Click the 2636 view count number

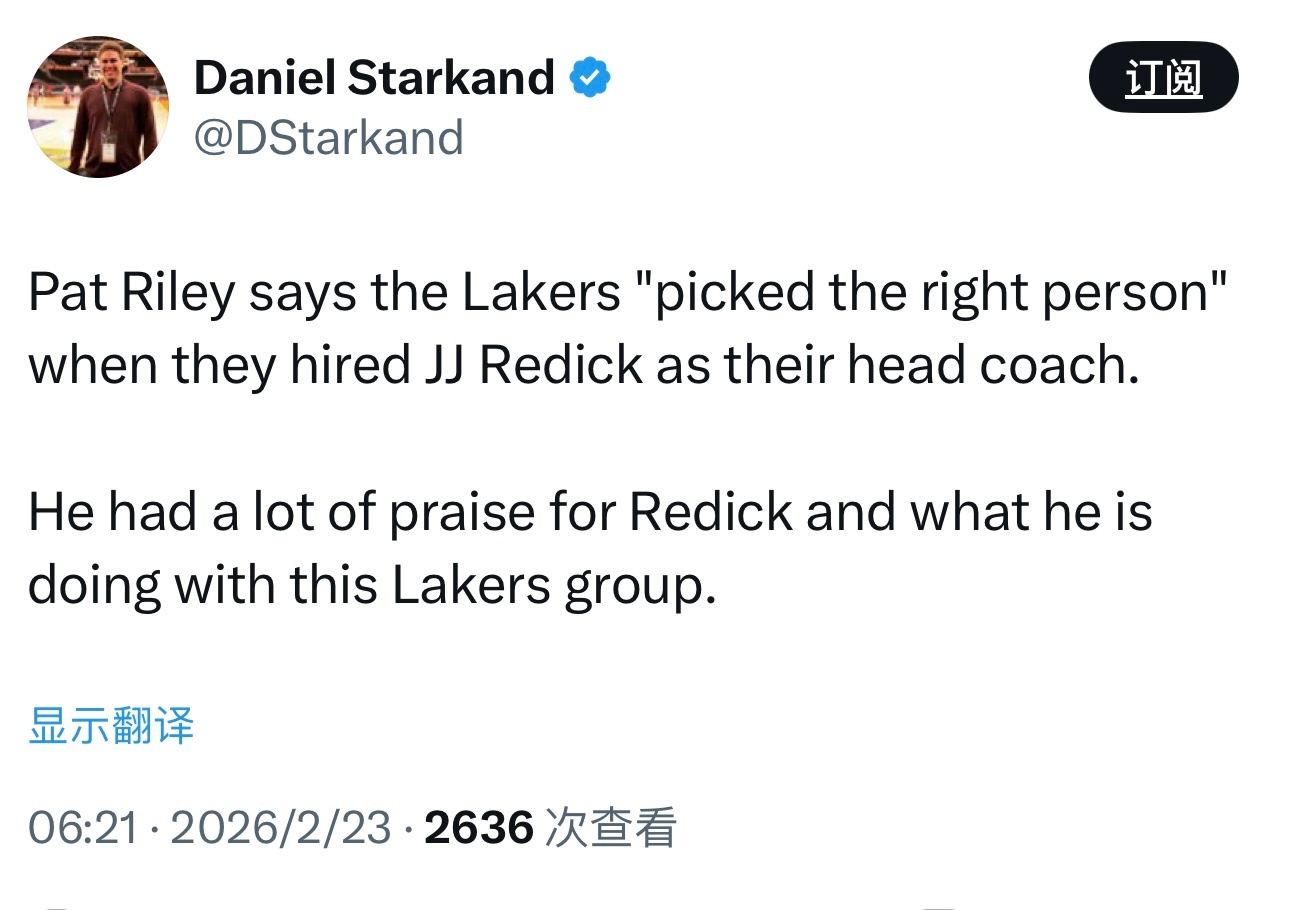(478, 828)
